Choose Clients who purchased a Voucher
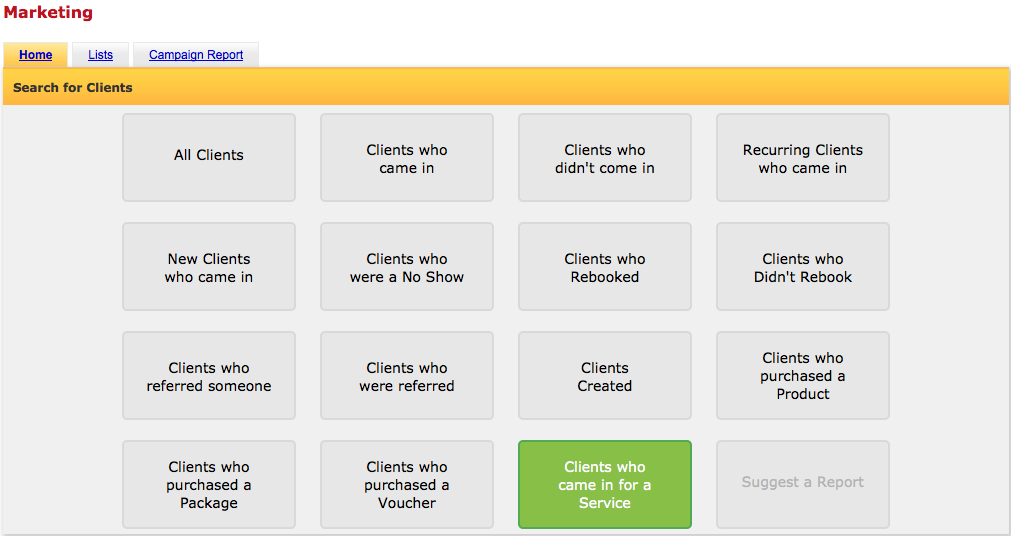This screenshot has width=1011, height=536. pyautogui.click(x=407, y=484)
